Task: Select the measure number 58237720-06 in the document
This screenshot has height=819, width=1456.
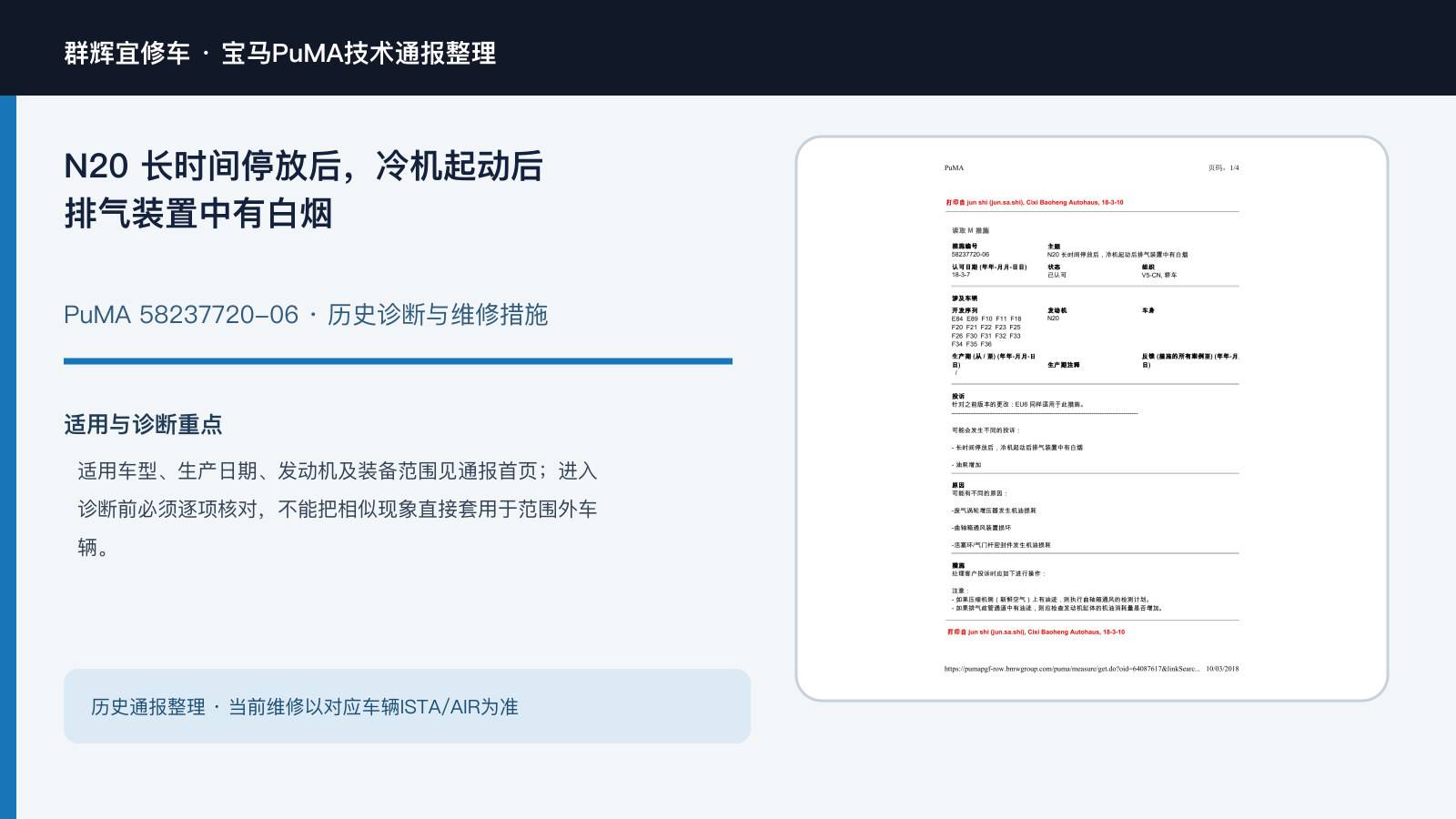Action: coord(970,255)
